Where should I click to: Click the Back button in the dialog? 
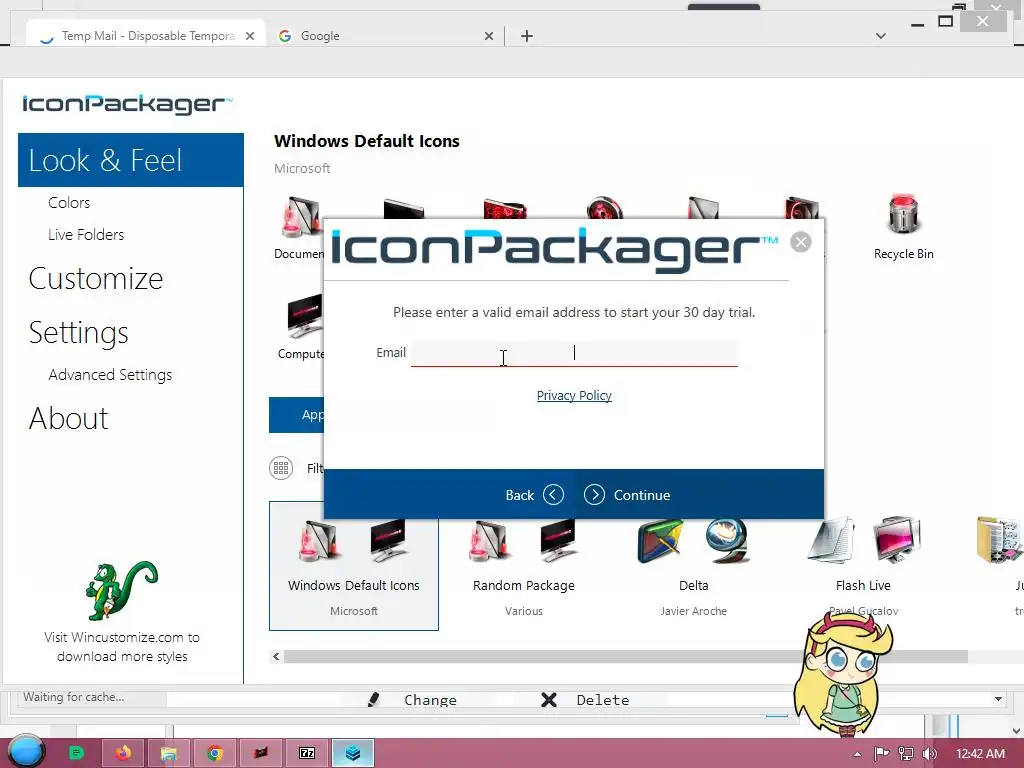click(x=534, y=495)
